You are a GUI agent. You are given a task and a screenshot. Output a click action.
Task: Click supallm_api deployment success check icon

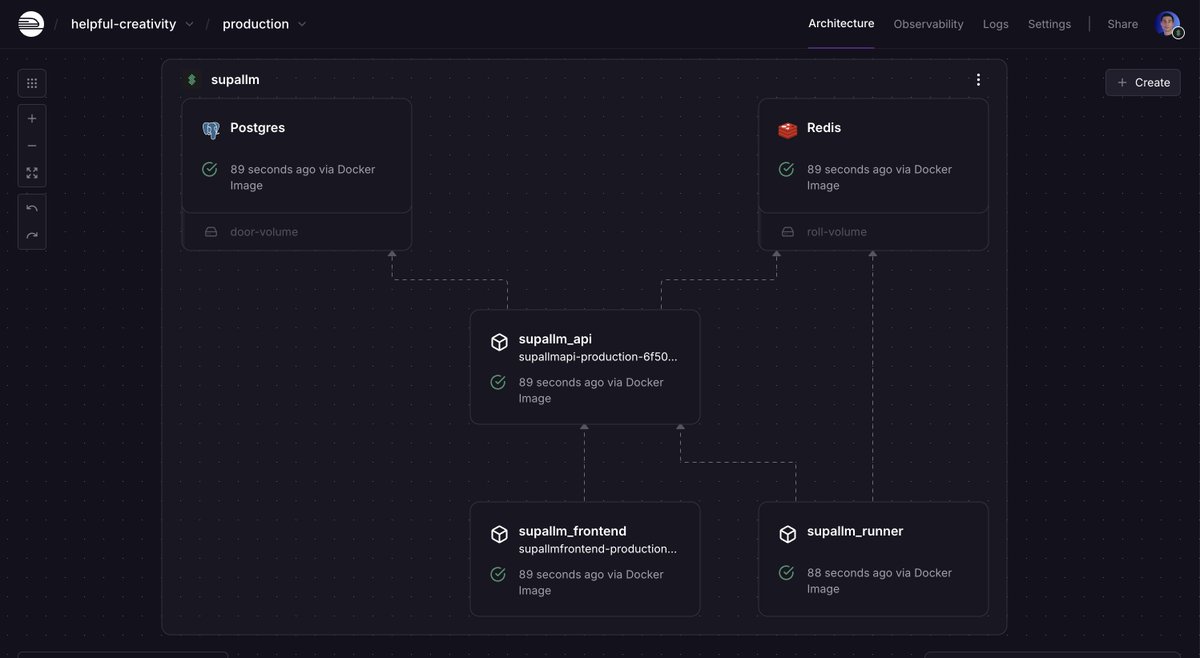click(498, 382)
